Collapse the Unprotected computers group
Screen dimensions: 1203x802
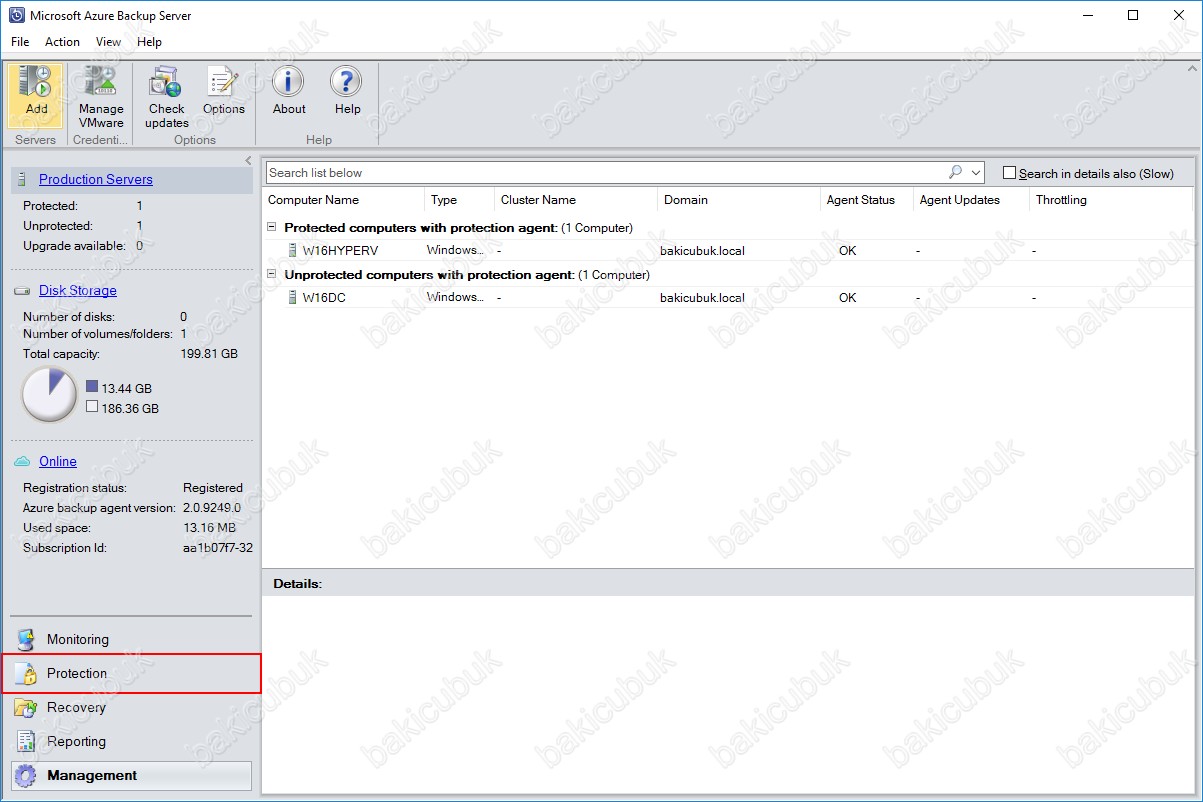272,274
